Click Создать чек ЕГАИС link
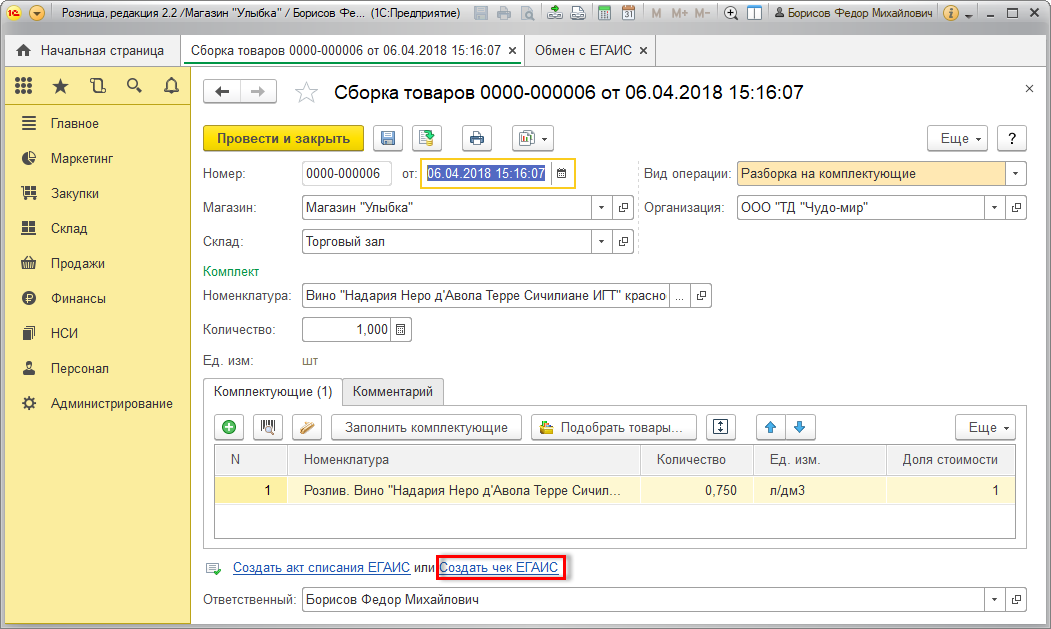 [x=499, y=567]
